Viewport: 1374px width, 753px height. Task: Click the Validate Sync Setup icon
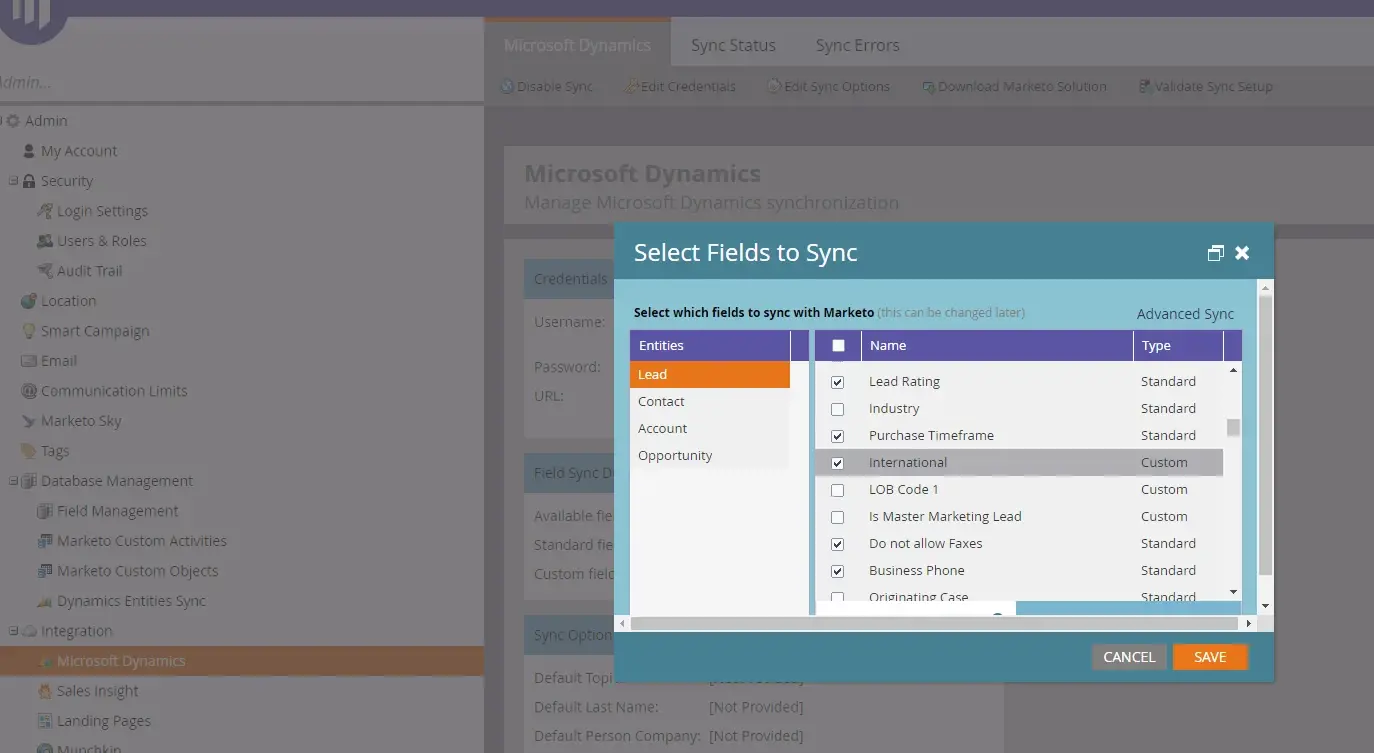click(1145, 87)
